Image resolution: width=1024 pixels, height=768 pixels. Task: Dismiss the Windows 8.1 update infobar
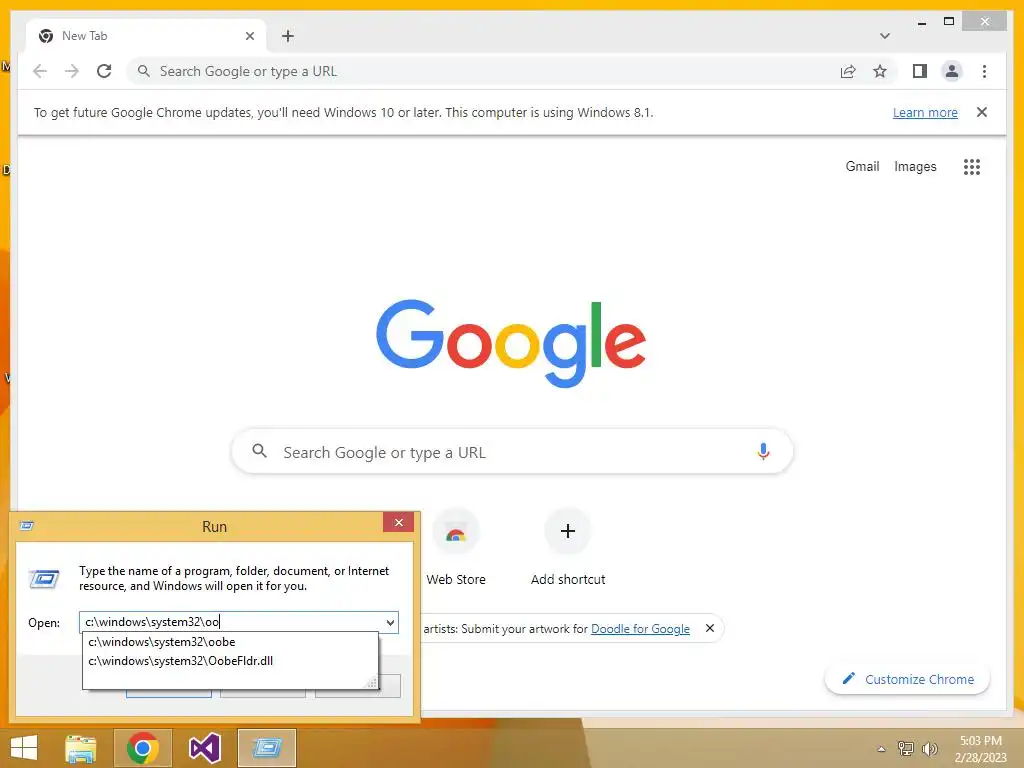[982, 112]
